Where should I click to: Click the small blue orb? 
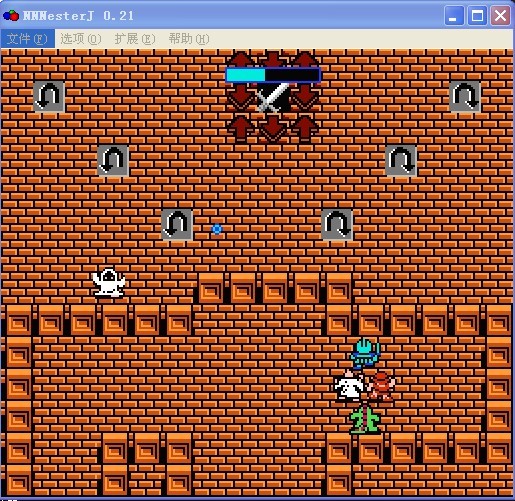[217, 229]
